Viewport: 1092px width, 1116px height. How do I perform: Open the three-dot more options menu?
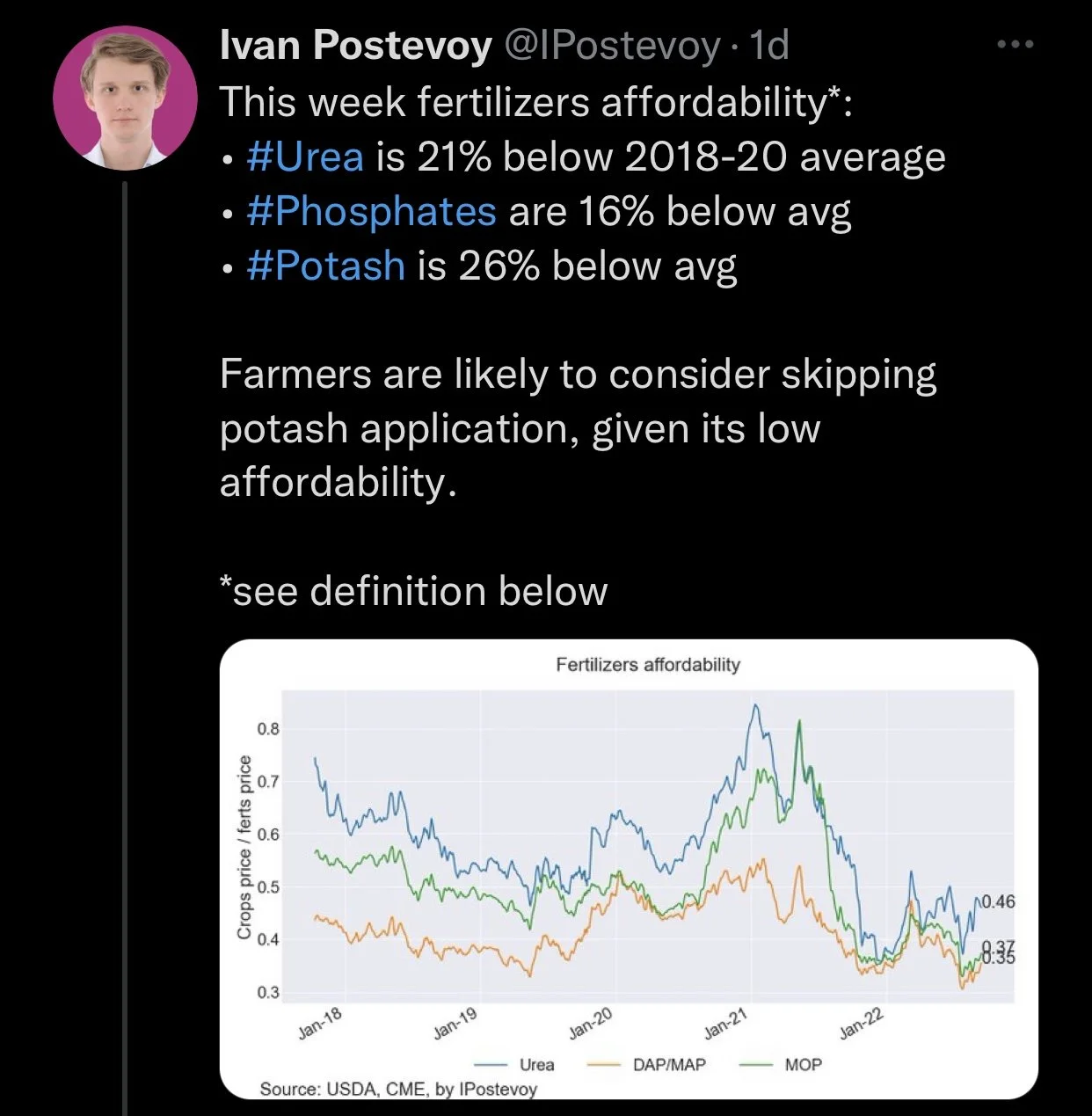pos(1016,44)
